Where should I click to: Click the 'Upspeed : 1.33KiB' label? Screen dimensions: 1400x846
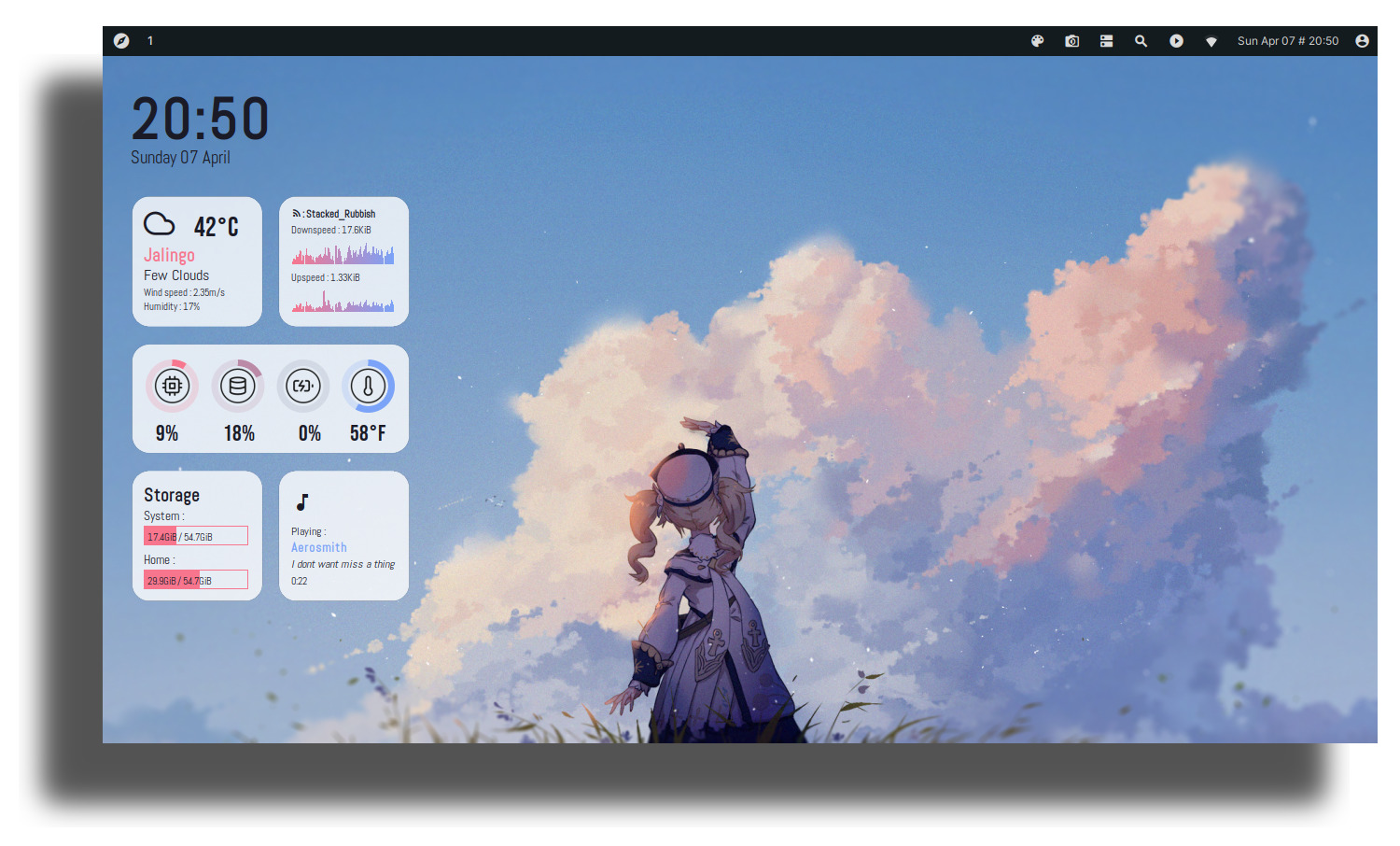(325, 277)
